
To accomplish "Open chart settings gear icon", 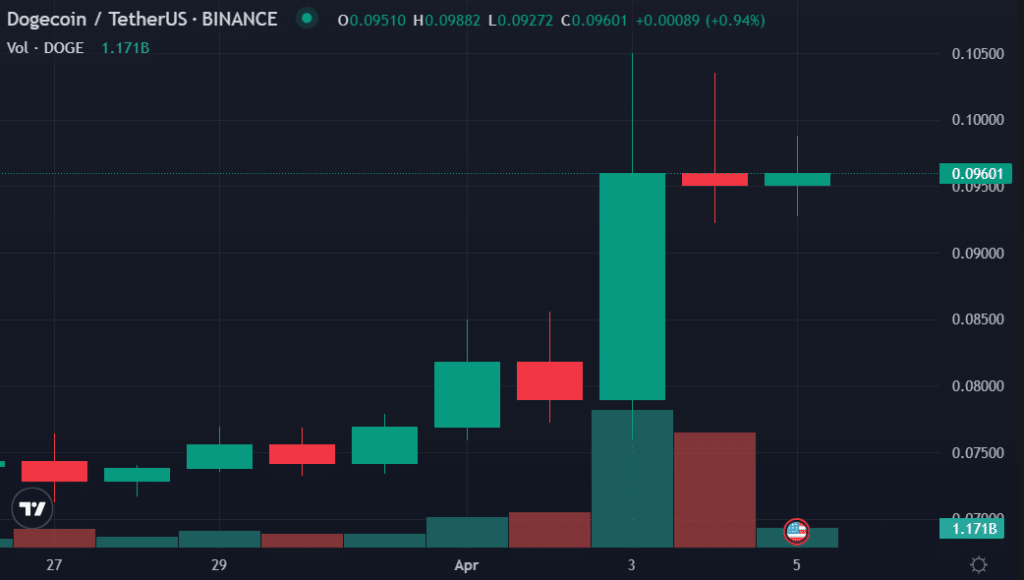I will pyautogui.click(x=978, y=564).
